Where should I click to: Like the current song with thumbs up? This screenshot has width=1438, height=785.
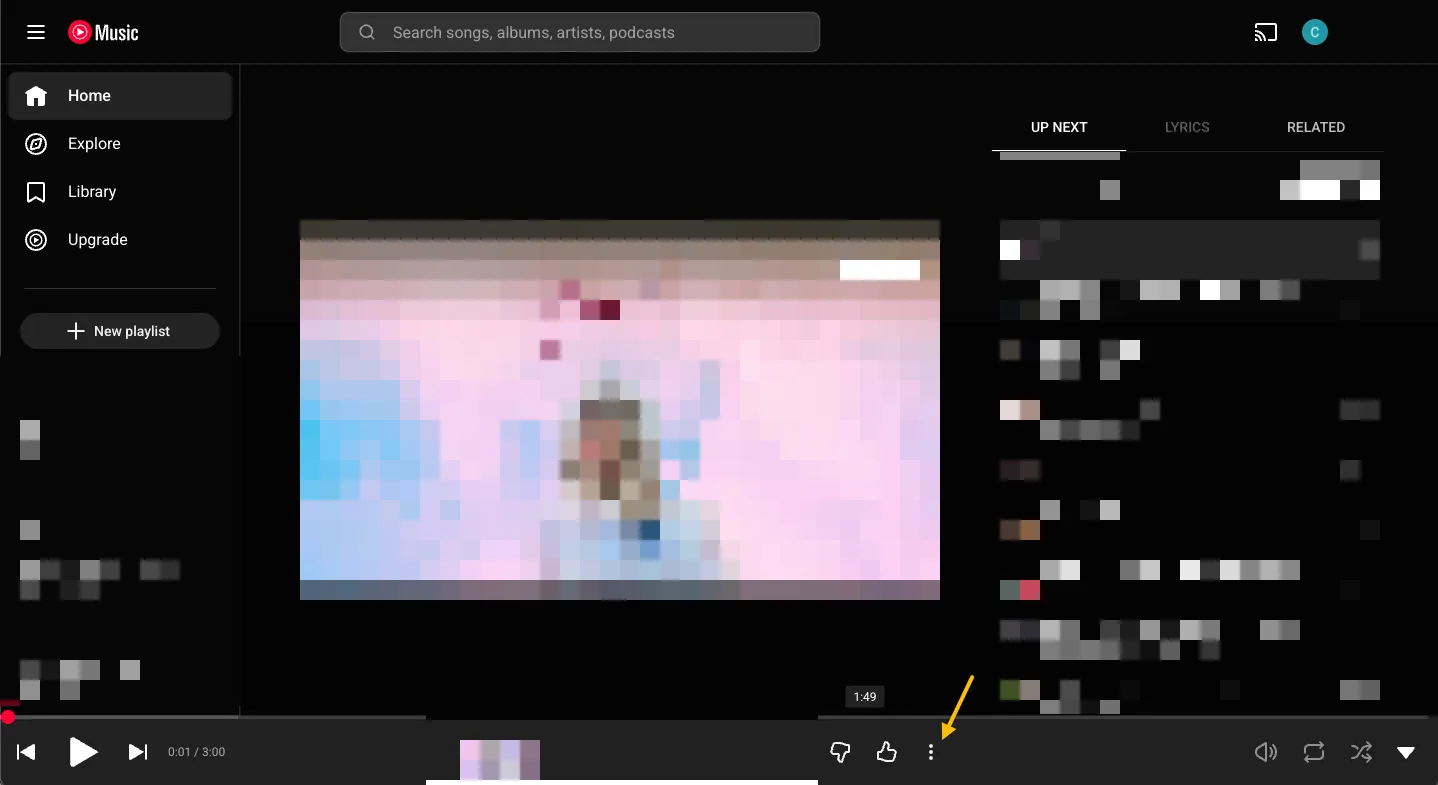tap(886, 752)
